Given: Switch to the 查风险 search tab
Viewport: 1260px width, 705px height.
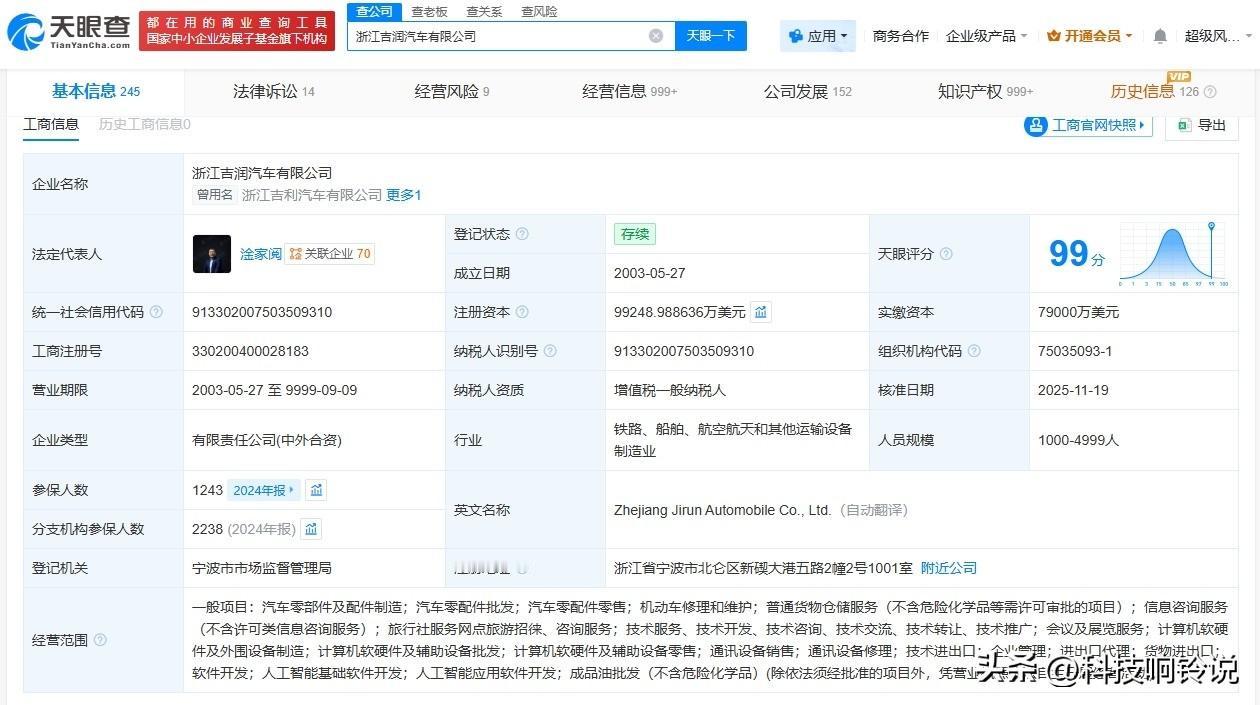Looking at the screenshot, I should pos(539,12).
